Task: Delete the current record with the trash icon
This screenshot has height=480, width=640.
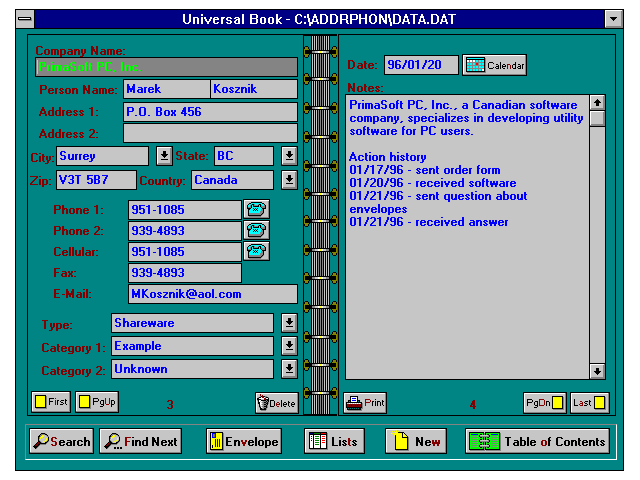Action: (277, 403)
